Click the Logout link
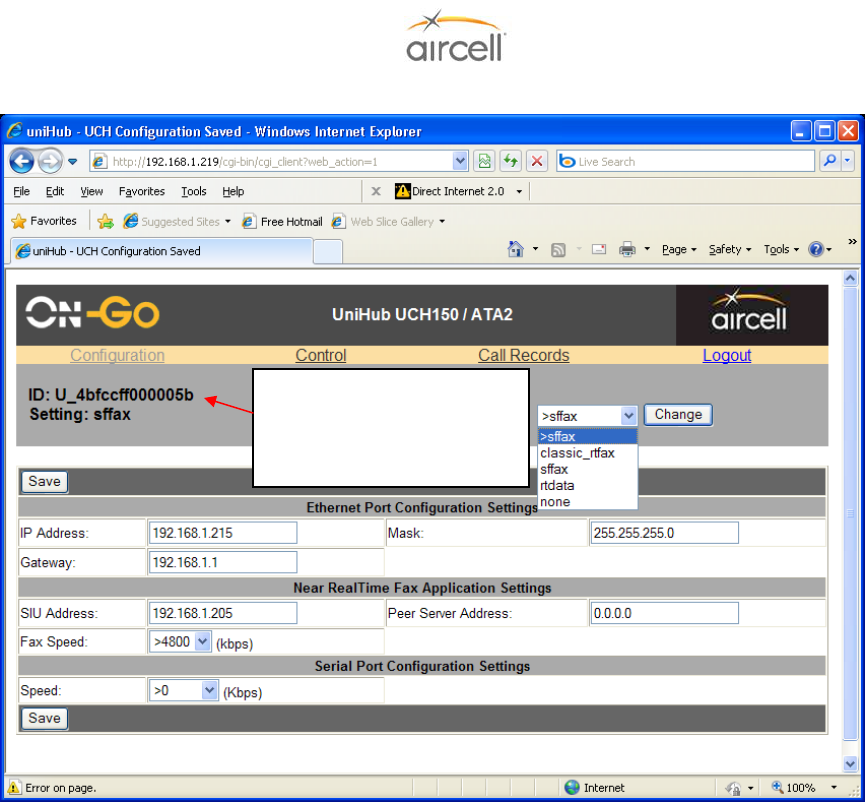This screenshot has height=802, width=865. coord(727,355)
